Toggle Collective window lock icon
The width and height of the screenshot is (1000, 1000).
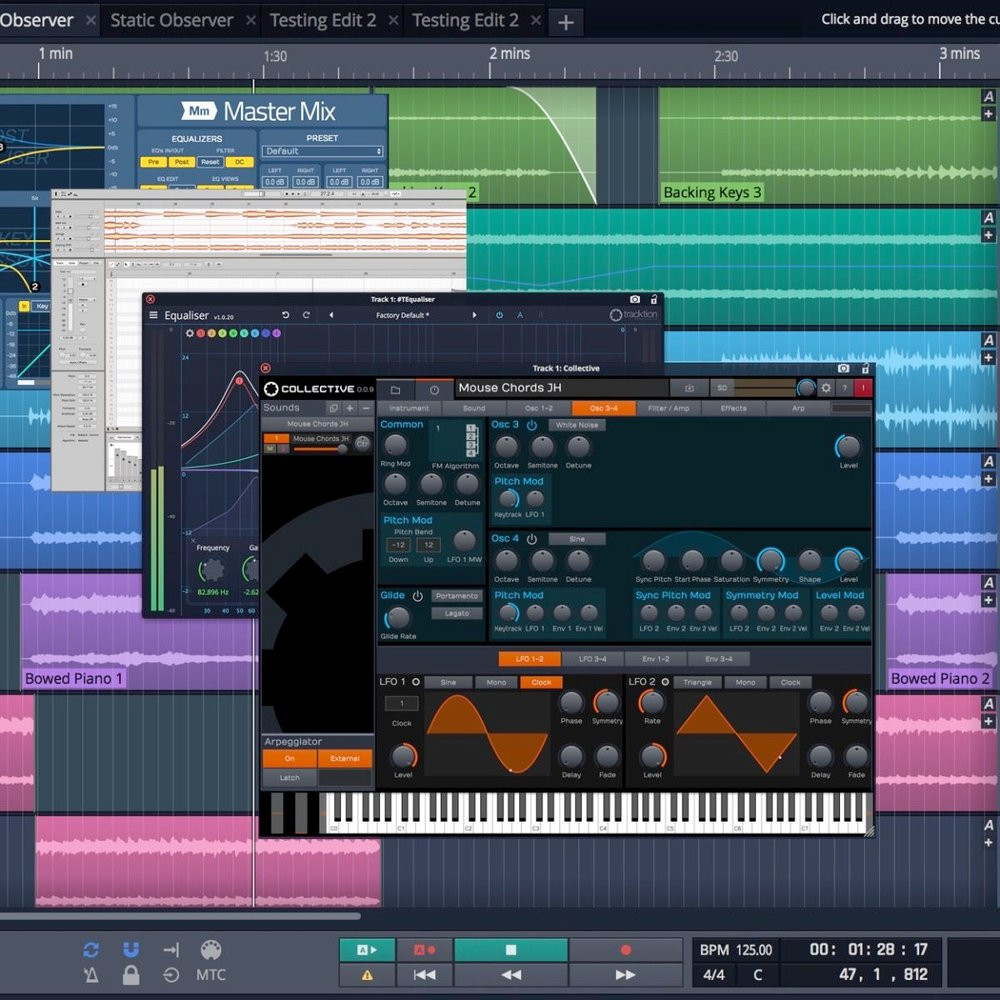(865, 368)
